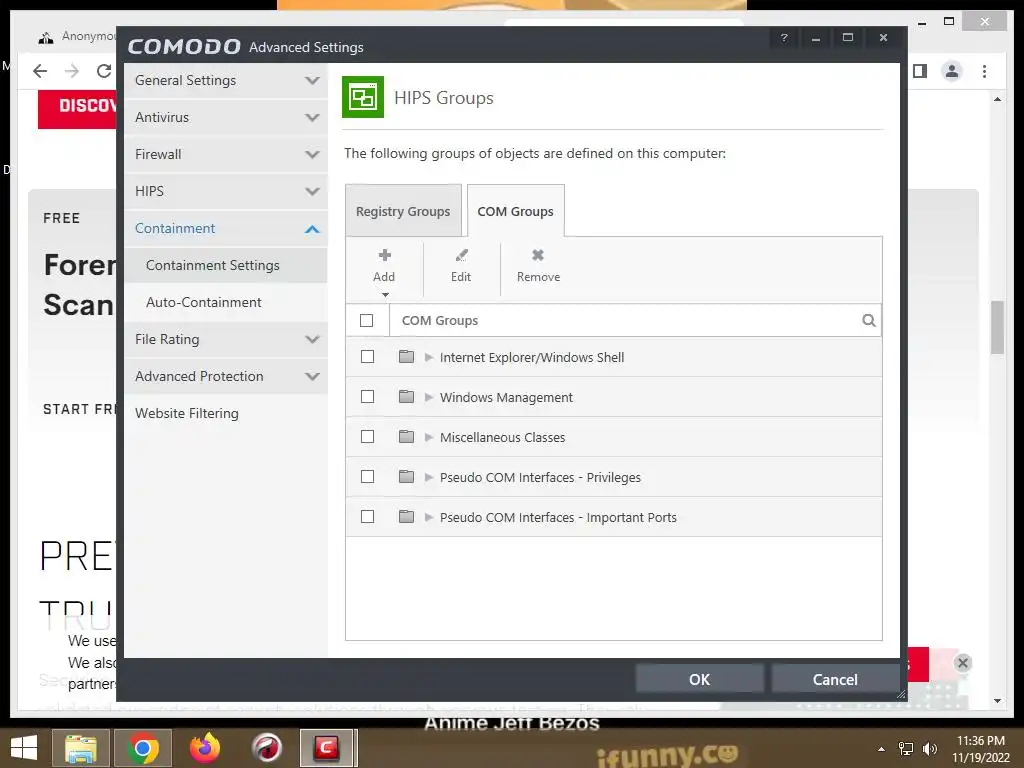Show hidden tray icons arrow
1024x768 pixels.
(882, 748)
